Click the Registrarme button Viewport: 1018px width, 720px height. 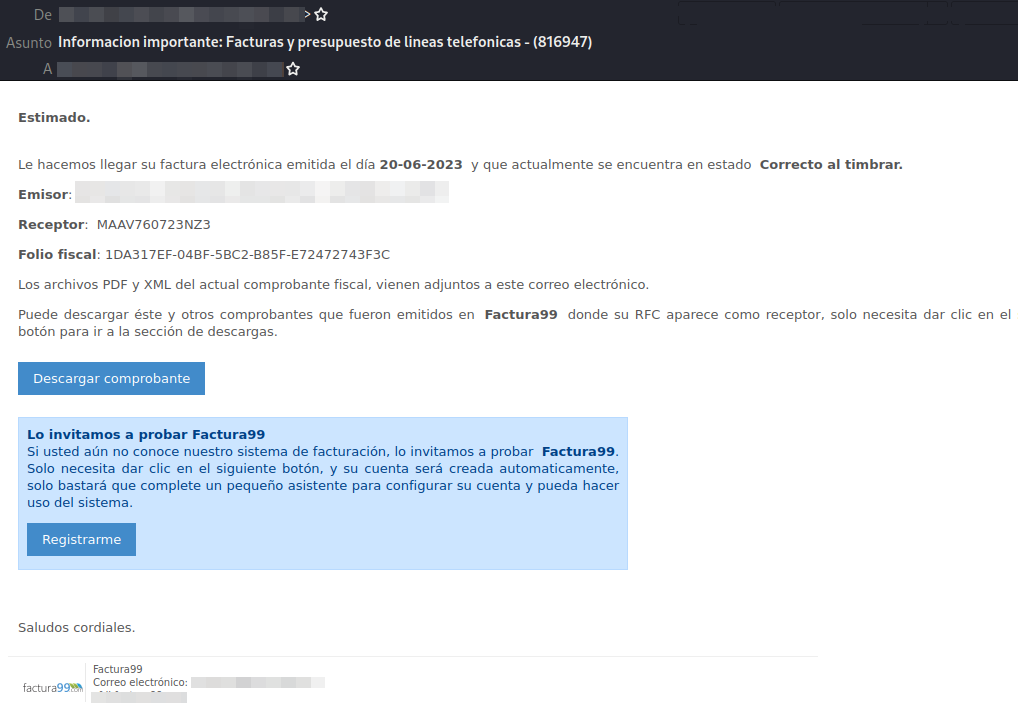pos(81,539)
